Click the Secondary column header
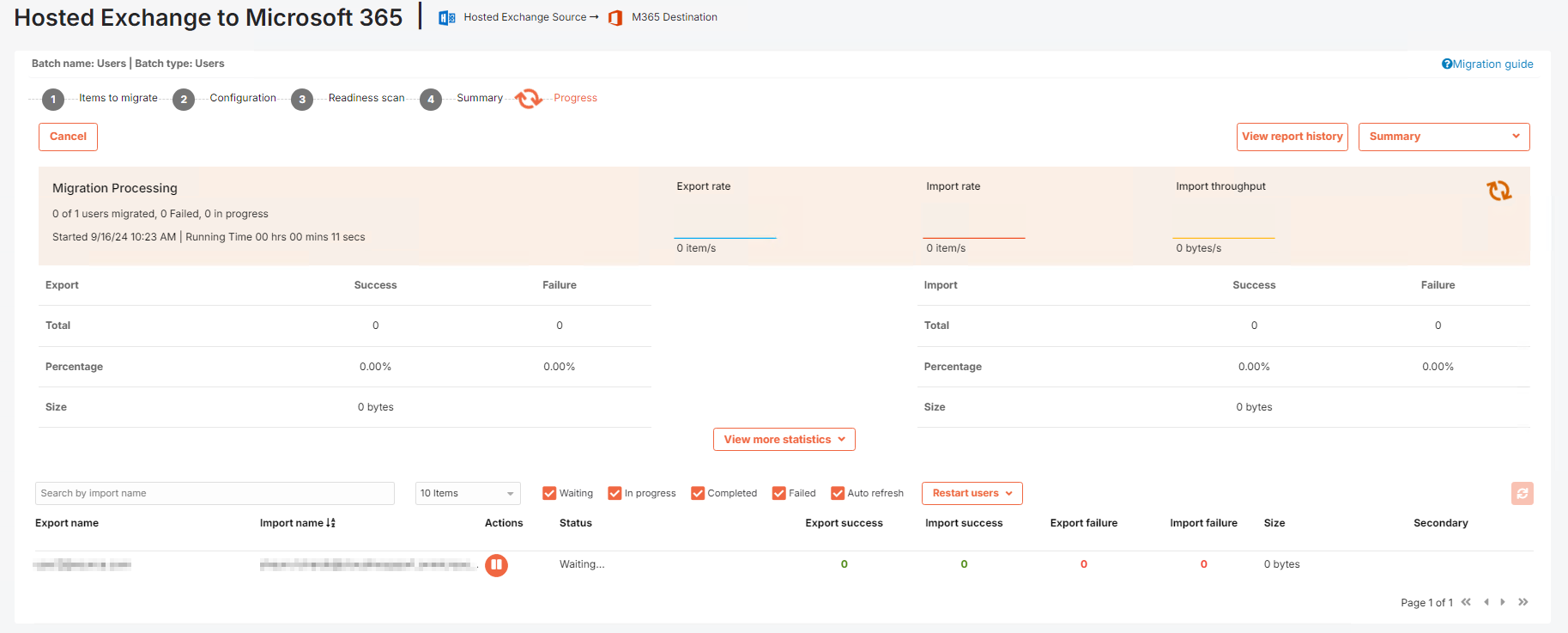1568x633 pixels. 1441,523
